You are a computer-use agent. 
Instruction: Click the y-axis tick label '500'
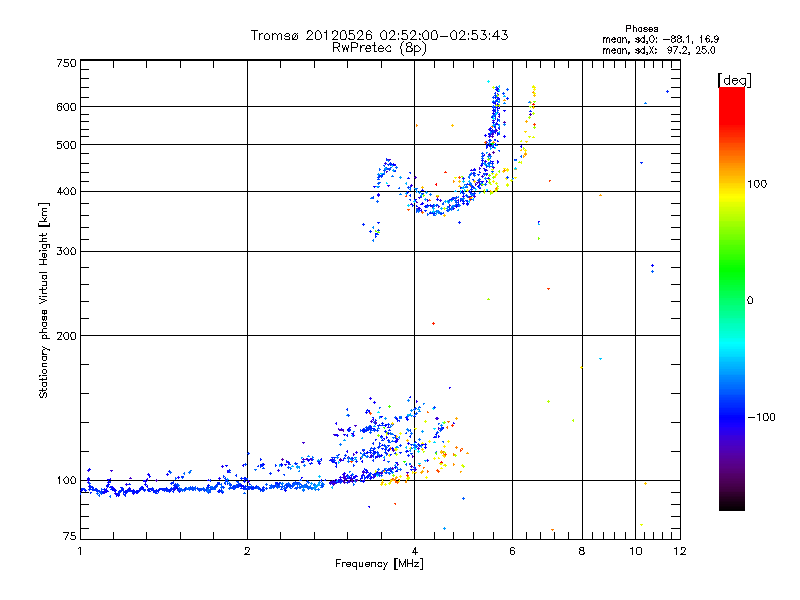(66, 145)
